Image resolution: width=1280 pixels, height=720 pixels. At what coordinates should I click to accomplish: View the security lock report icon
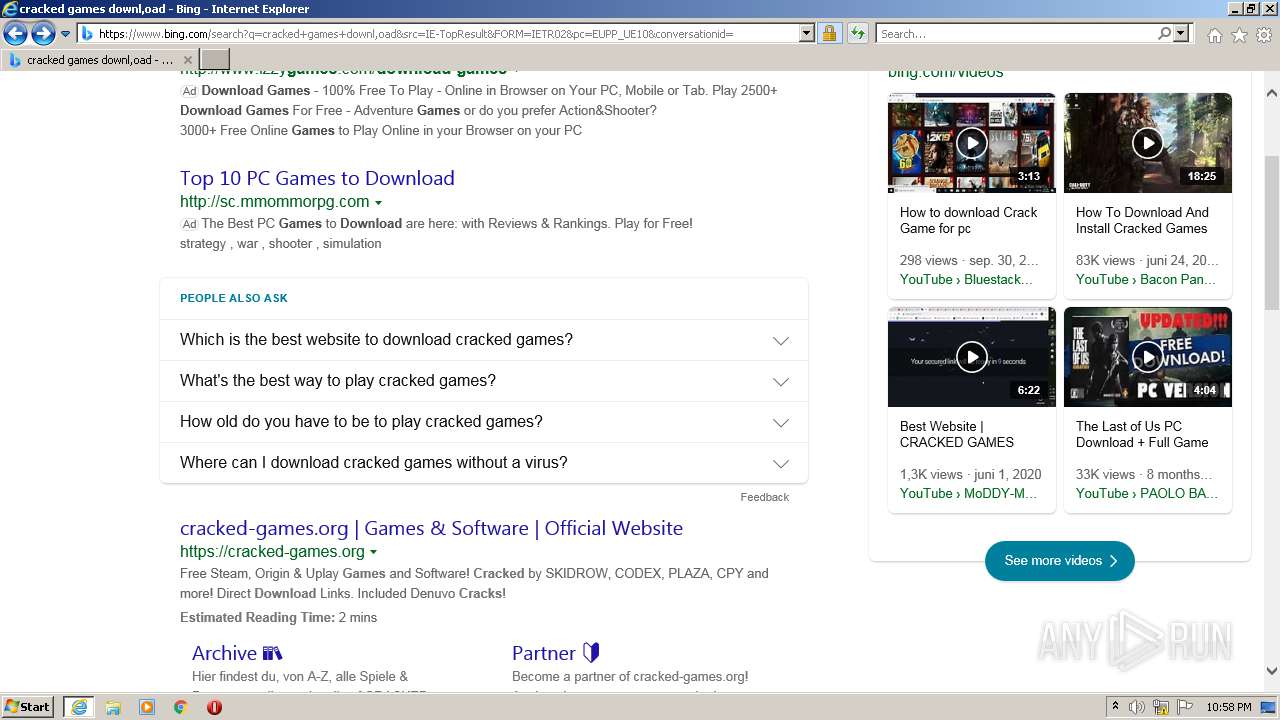[829, 34]
